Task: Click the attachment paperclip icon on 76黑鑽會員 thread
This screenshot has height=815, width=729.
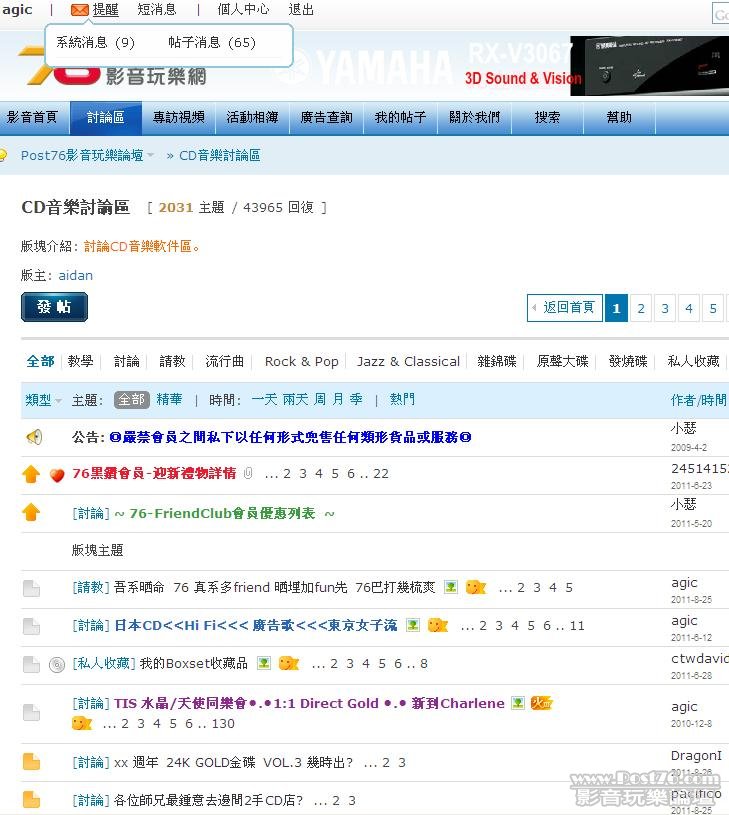Action: pyautogui.click(x=248, y=473)
